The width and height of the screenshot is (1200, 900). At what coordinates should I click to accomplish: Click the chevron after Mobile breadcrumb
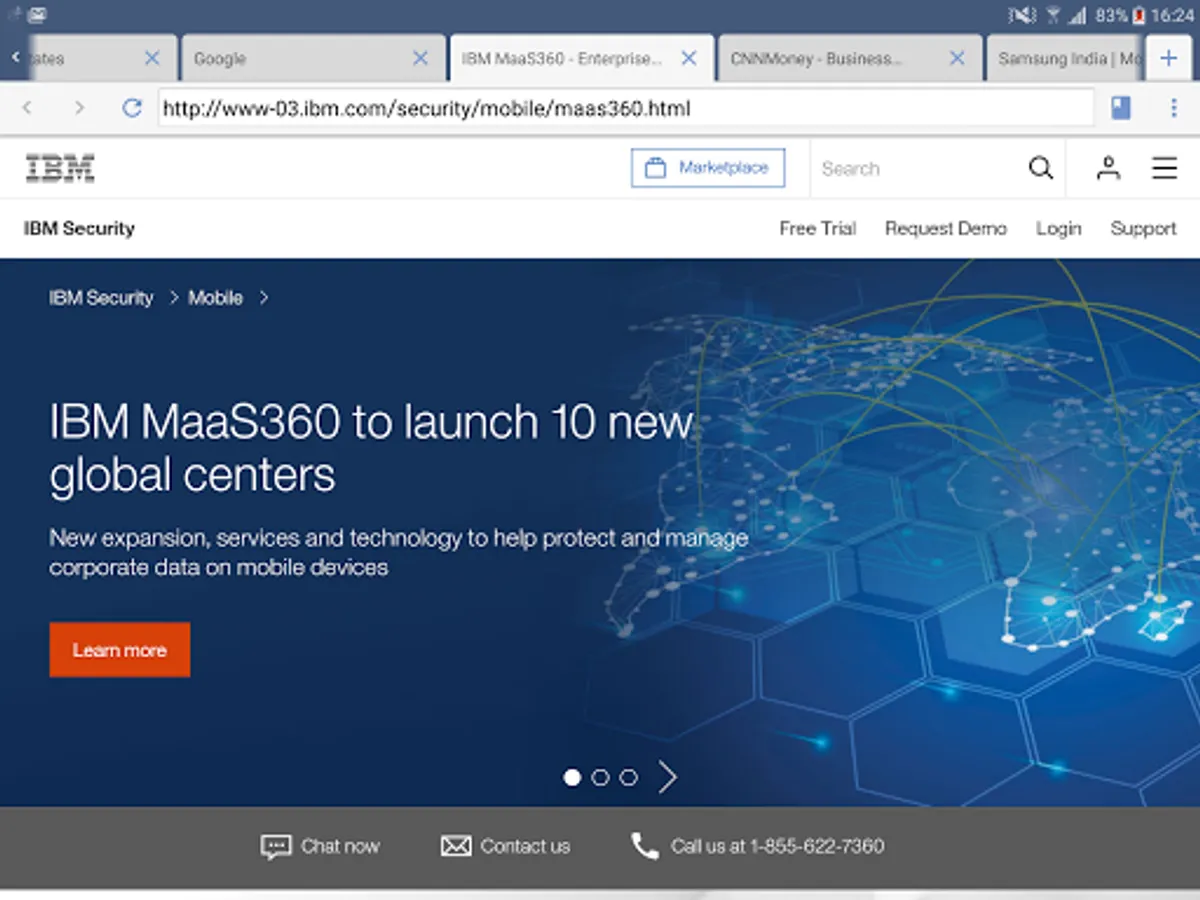click(x=264, y=298)
